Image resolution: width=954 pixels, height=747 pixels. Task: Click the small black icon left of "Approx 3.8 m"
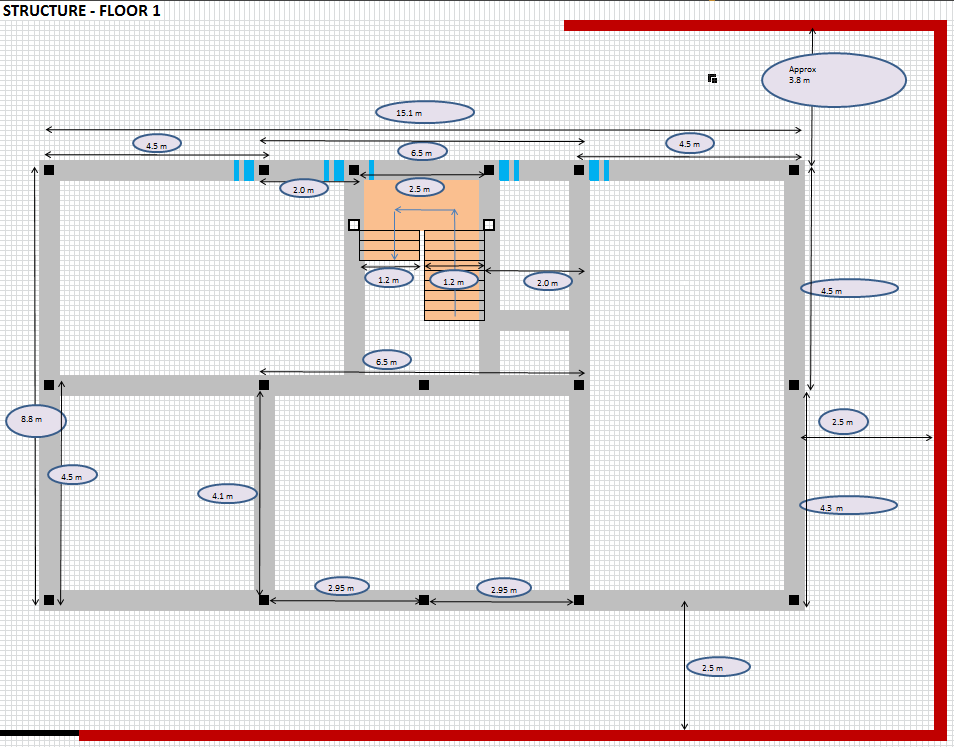(x=712, y=78)
